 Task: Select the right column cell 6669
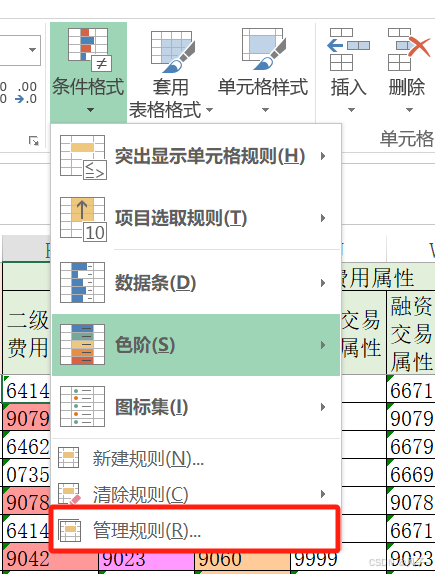[411, 473]
